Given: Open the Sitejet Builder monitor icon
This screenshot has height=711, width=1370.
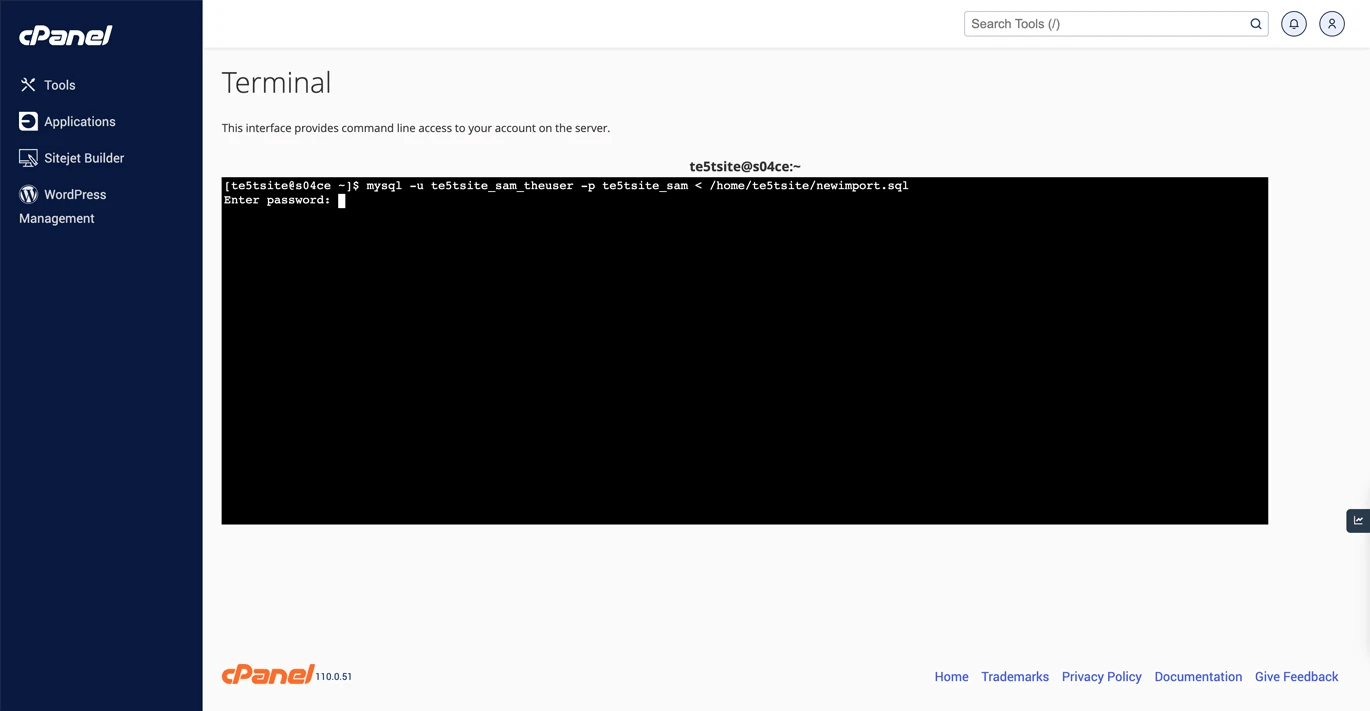Looking at the screenshot, I should click(28, 158).
